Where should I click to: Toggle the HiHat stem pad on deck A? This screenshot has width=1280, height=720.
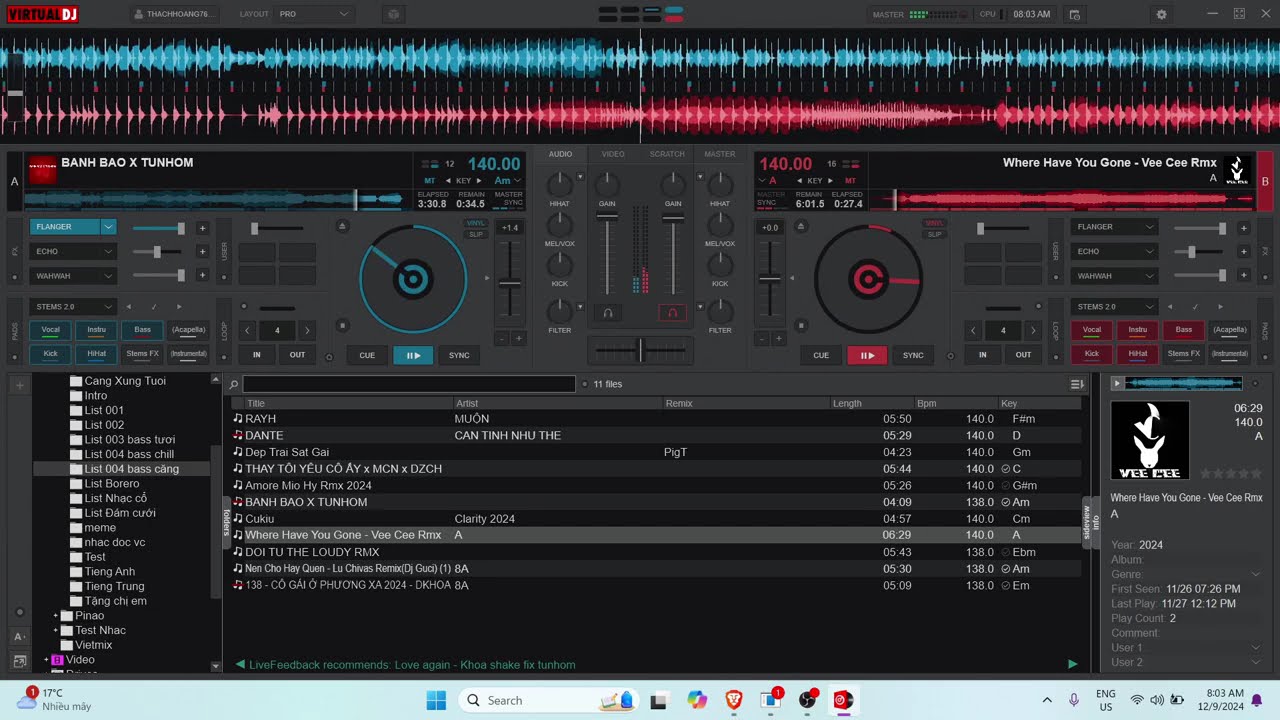coord(96,353)
